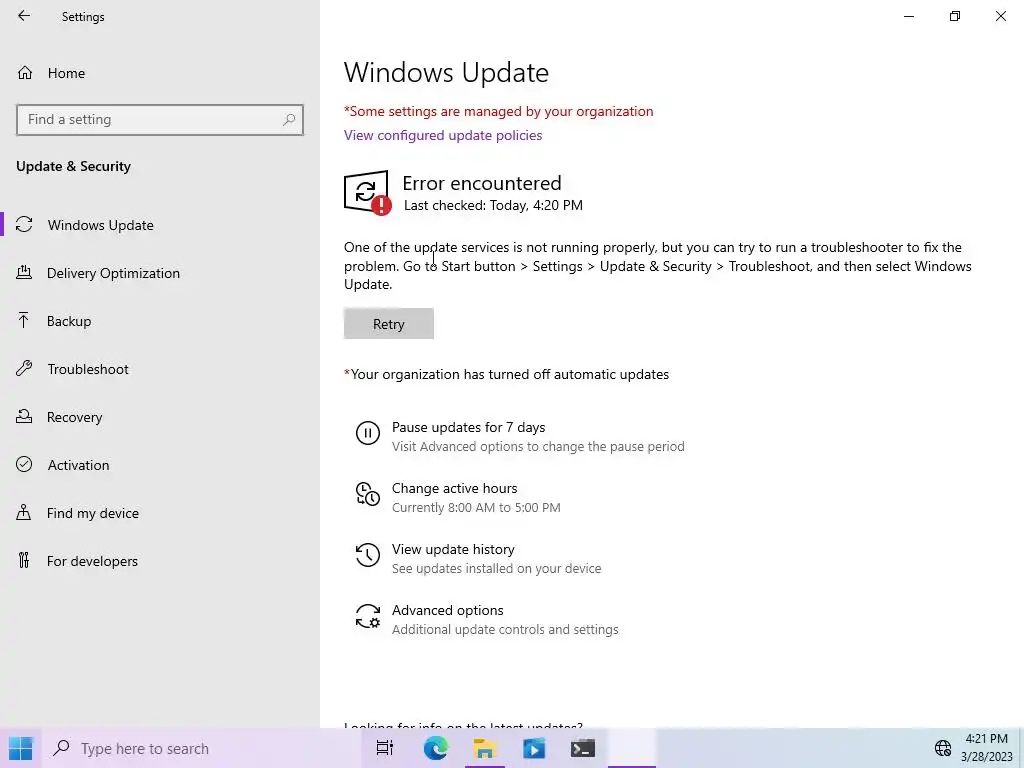This screenshot has height=768, width=1024.
Task: Click the Error encountered heading
Action: 482,183
